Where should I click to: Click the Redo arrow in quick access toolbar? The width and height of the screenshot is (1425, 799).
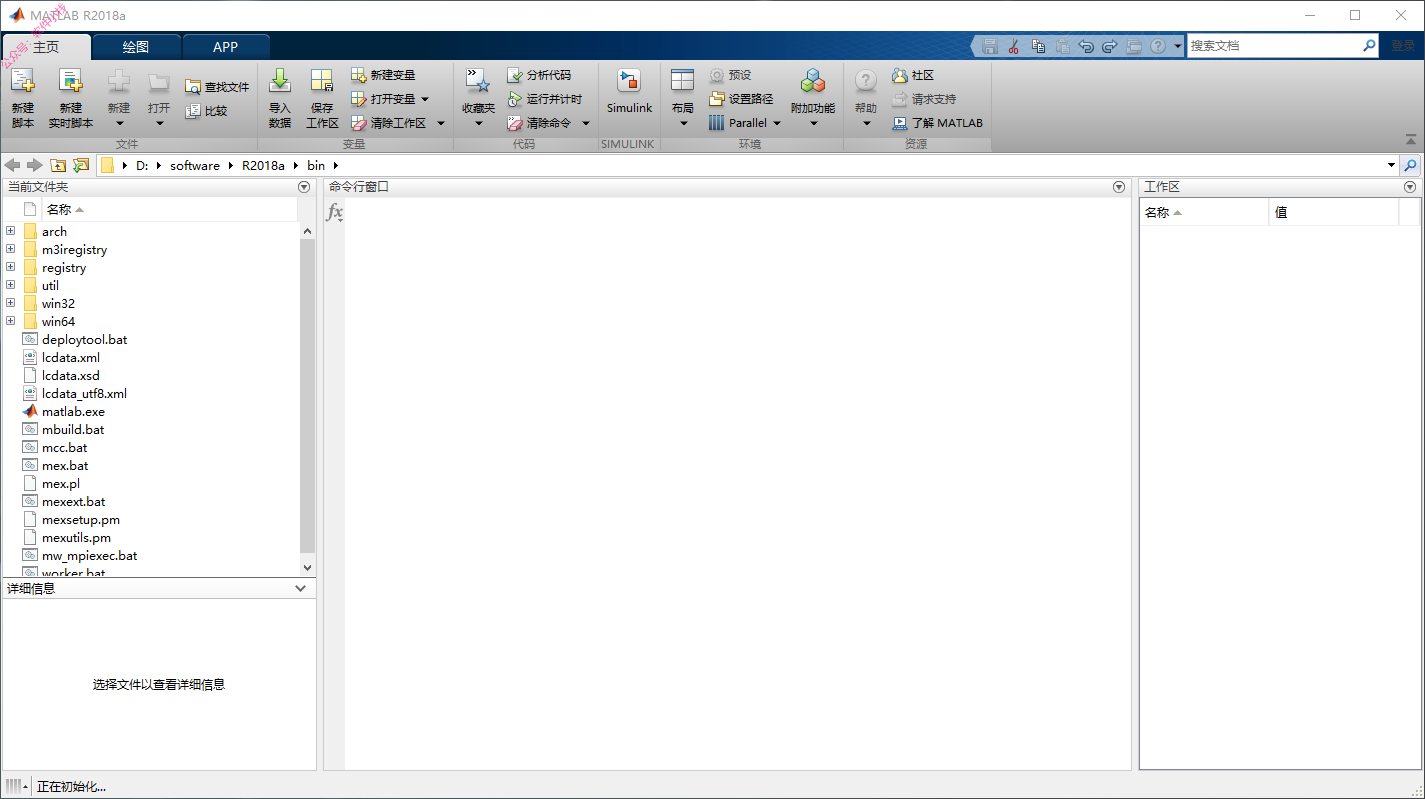tap(1110, 46)
